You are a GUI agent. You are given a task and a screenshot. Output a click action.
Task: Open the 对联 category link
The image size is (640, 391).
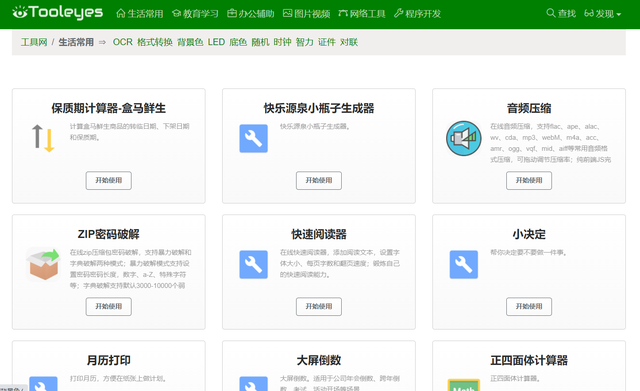[349, 42]
